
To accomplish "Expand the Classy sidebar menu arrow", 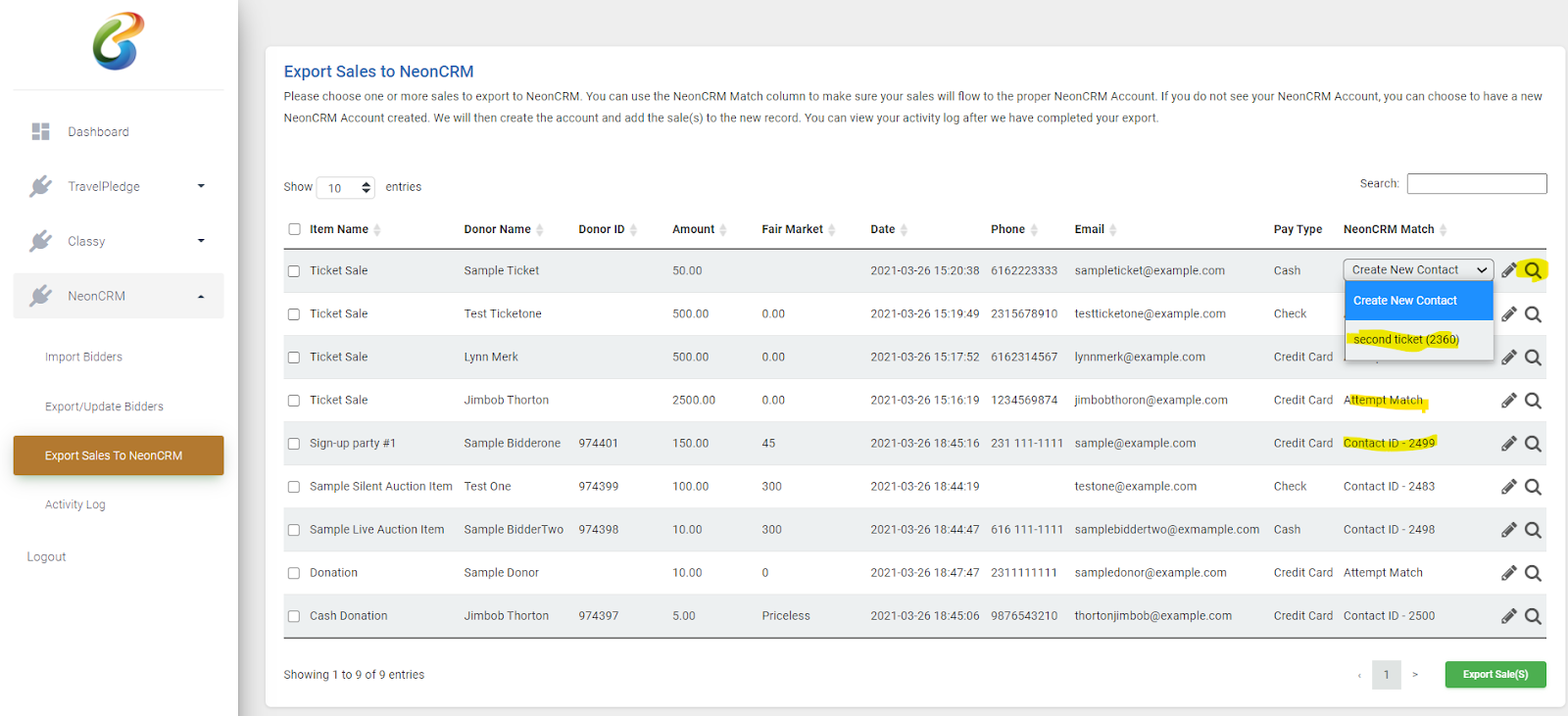I will point(201,241).
